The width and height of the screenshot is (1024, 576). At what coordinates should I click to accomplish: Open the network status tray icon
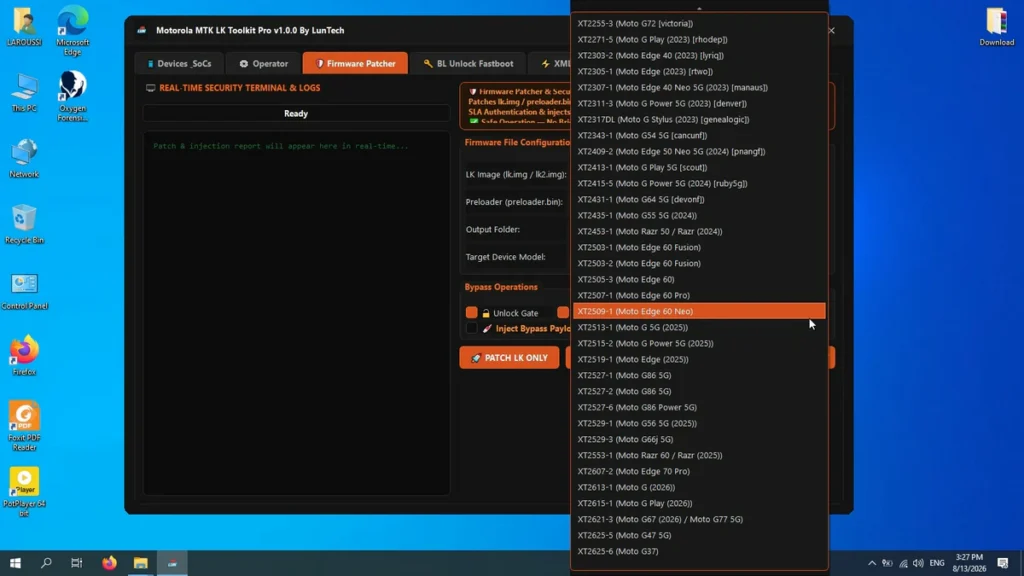point(903,563)
